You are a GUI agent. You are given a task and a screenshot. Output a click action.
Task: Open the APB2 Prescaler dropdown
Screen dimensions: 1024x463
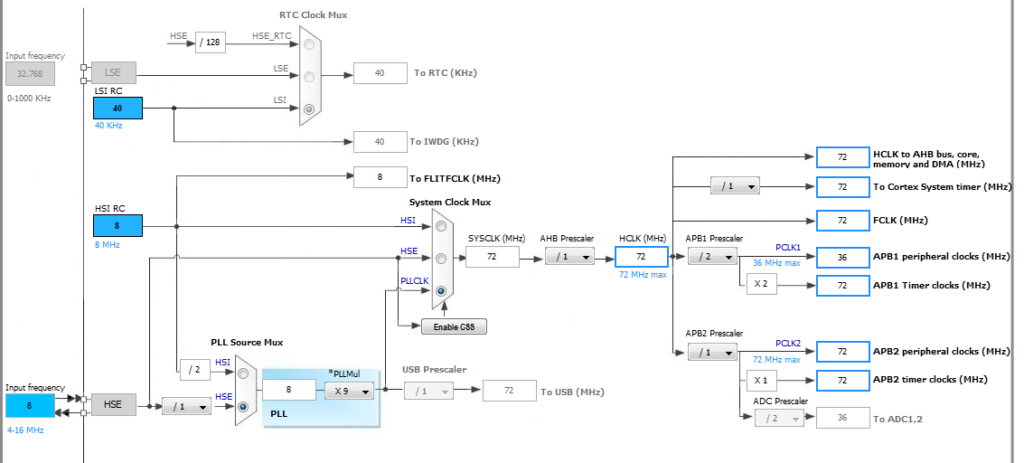(x=711, y=352)
